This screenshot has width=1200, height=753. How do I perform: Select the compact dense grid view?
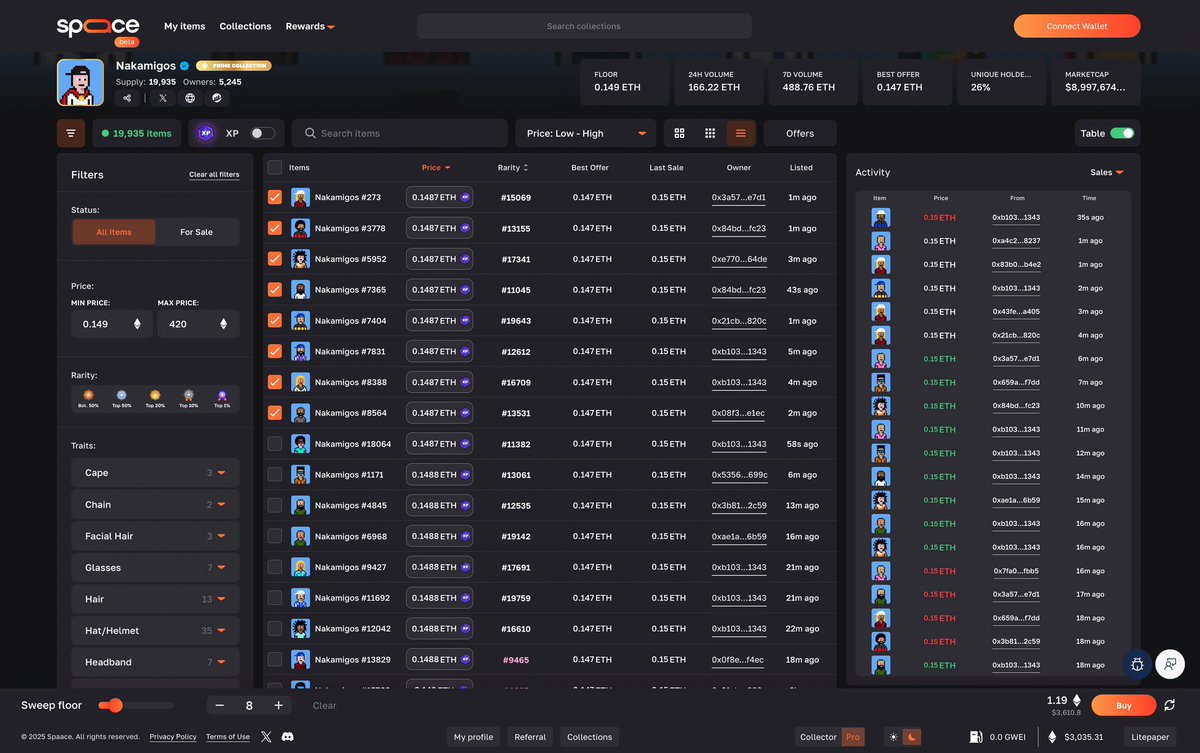coord(710,133)
